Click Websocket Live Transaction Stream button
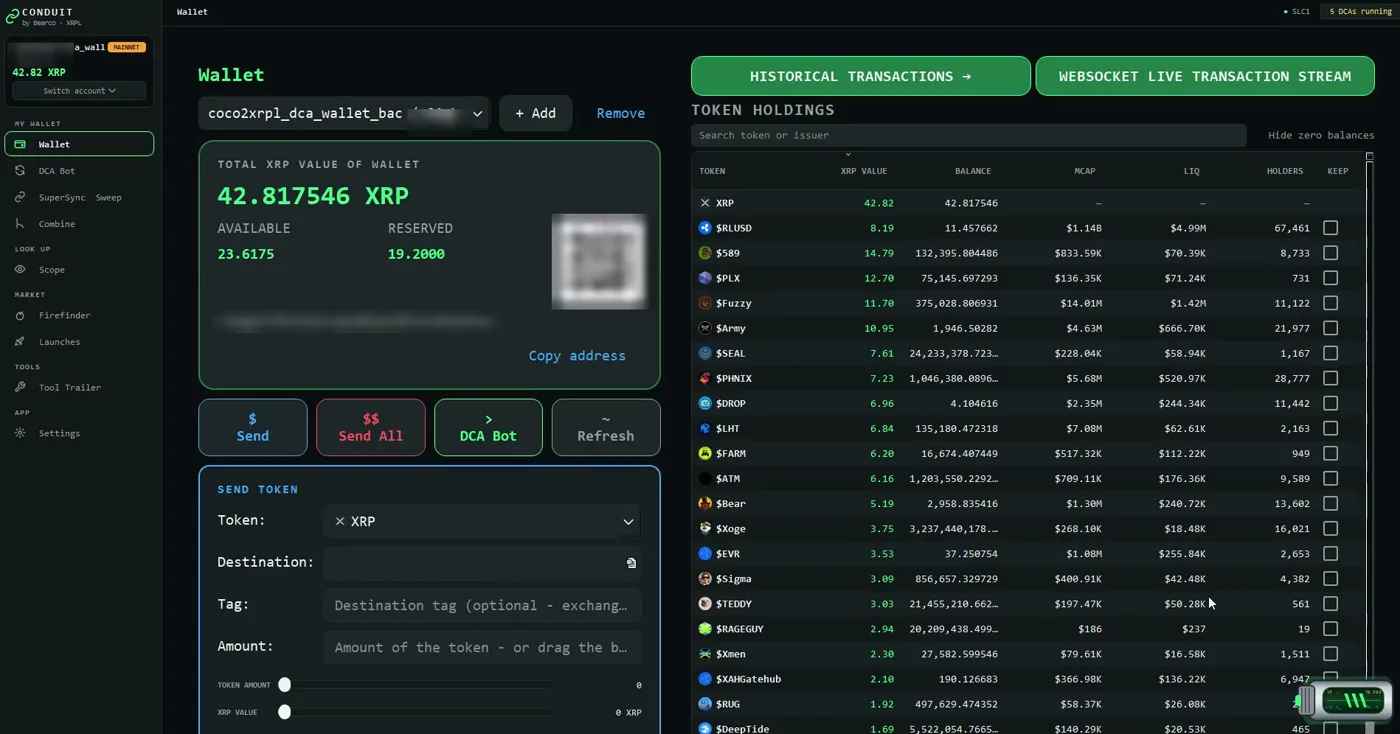The height and width of the screenshot is (734, 1400). pyautogui.click(x=1204, y=76)
